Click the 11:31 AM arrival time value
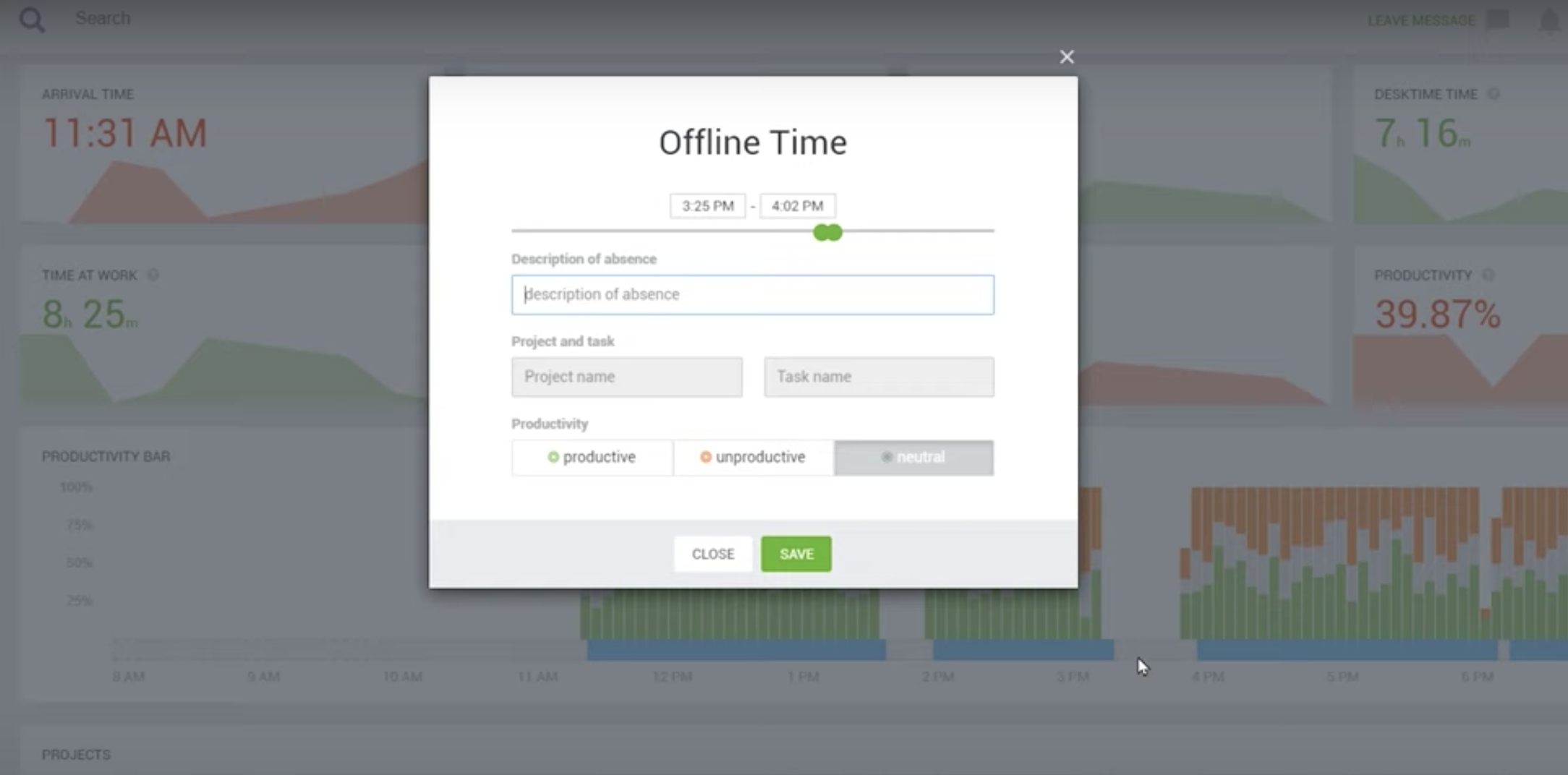The height and width of the screenshot is (775, 1568). [125, 133]
